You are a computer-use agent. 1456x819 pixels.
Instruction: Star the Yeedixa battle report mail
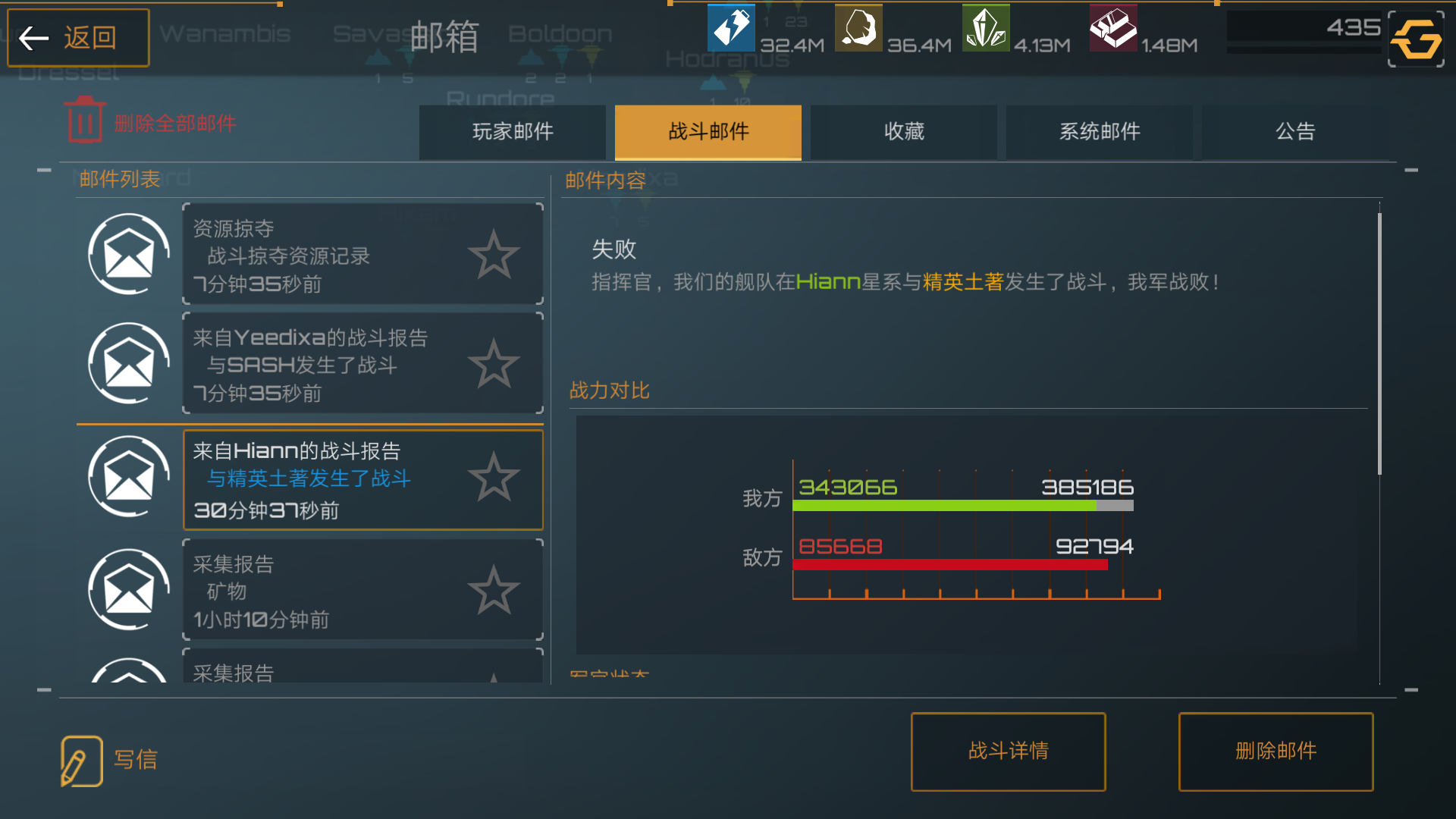(x=494, y=363)
